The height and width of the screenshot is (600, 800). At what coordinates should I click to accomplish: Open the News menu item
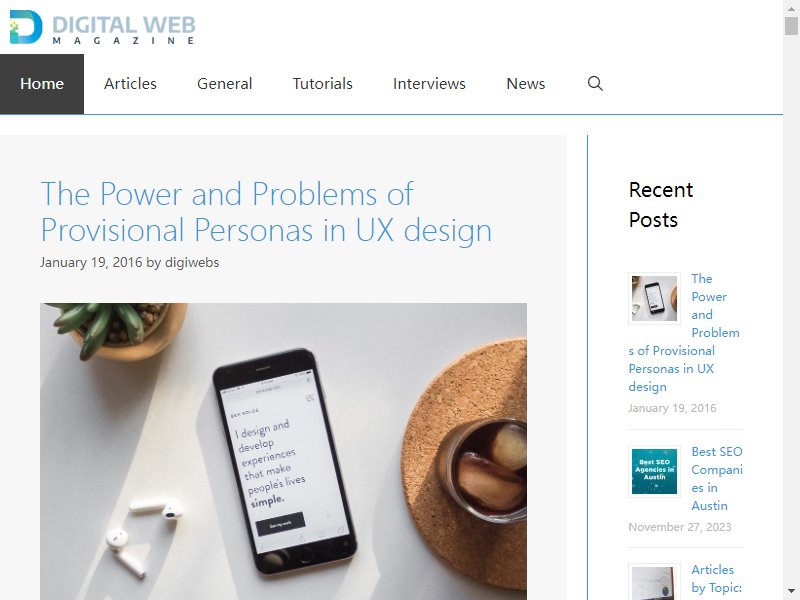pyautogui.click(x=526, y=84)
